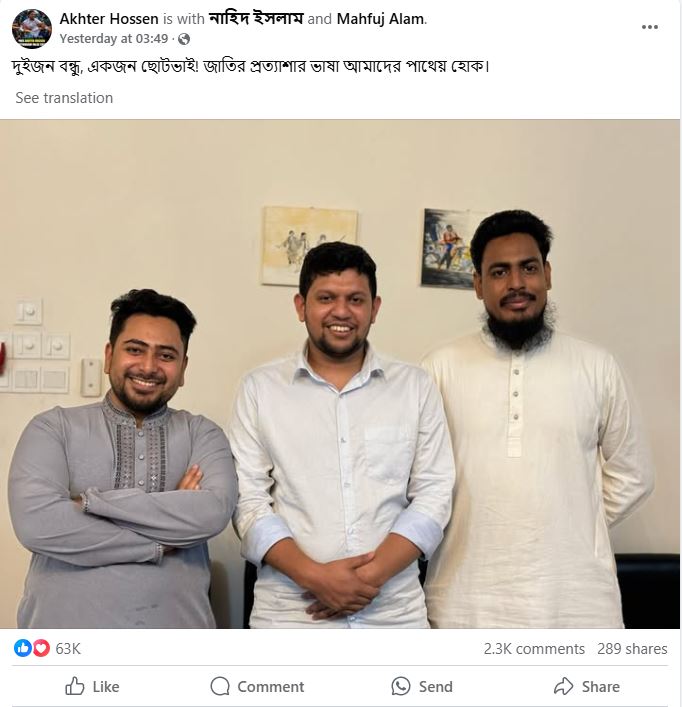Image resolution: width=682 pixels, height=707 pixels.
Task: Click the red heart reaction icon
Action: (x=41, y=648)
